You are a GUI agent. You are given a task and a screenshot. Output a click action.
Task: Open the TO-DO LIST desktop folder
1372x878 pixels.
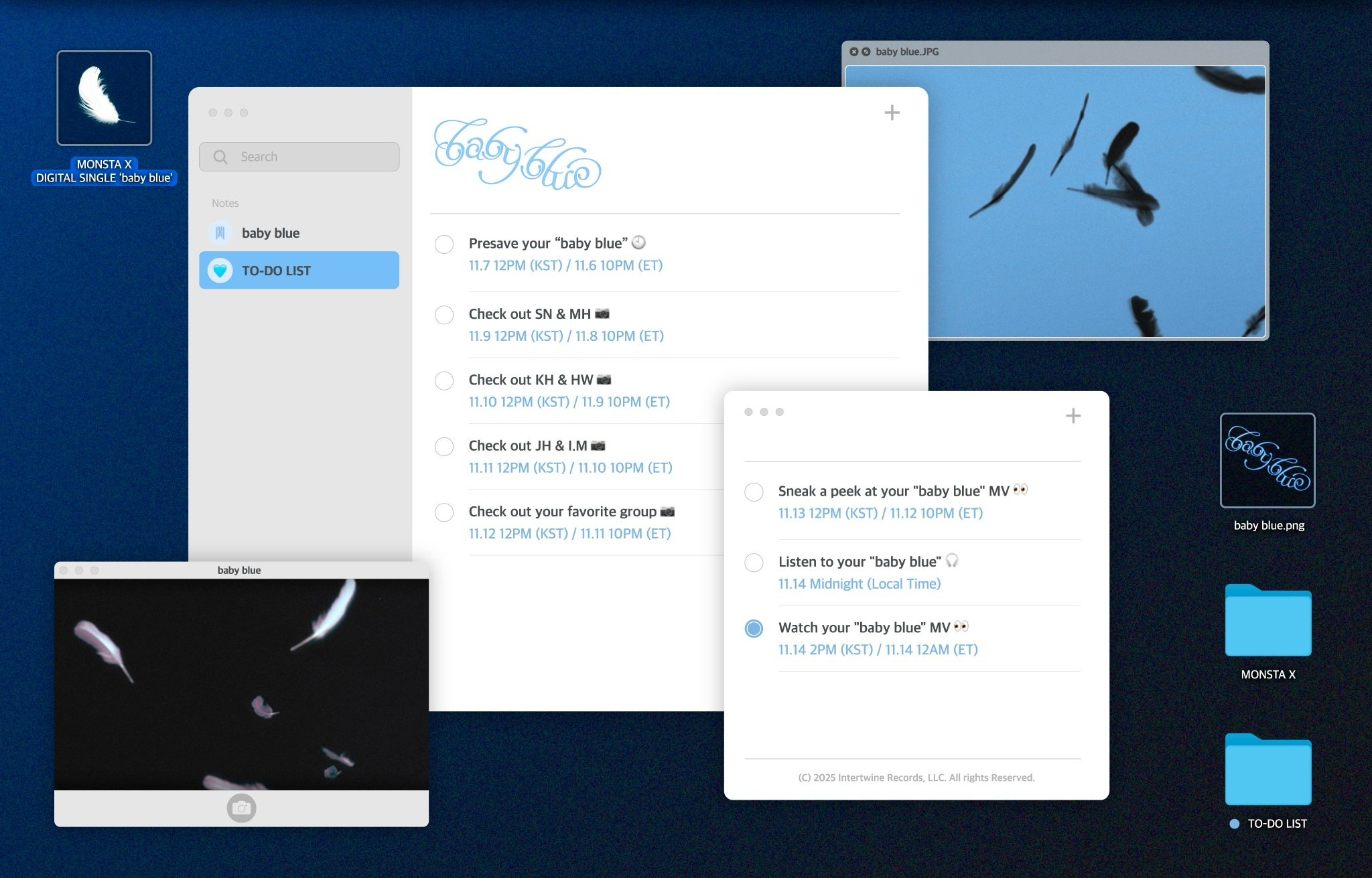pos(1267,770)
